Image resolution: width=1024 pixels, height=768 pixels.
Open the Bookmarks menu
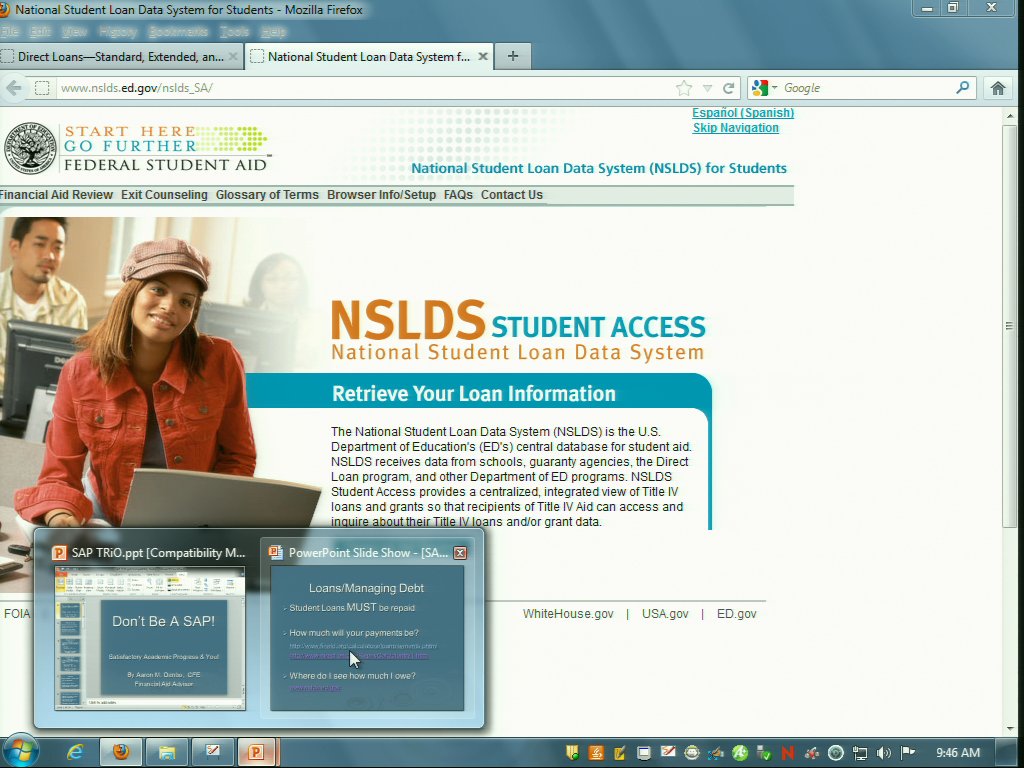tap(177, 32)
